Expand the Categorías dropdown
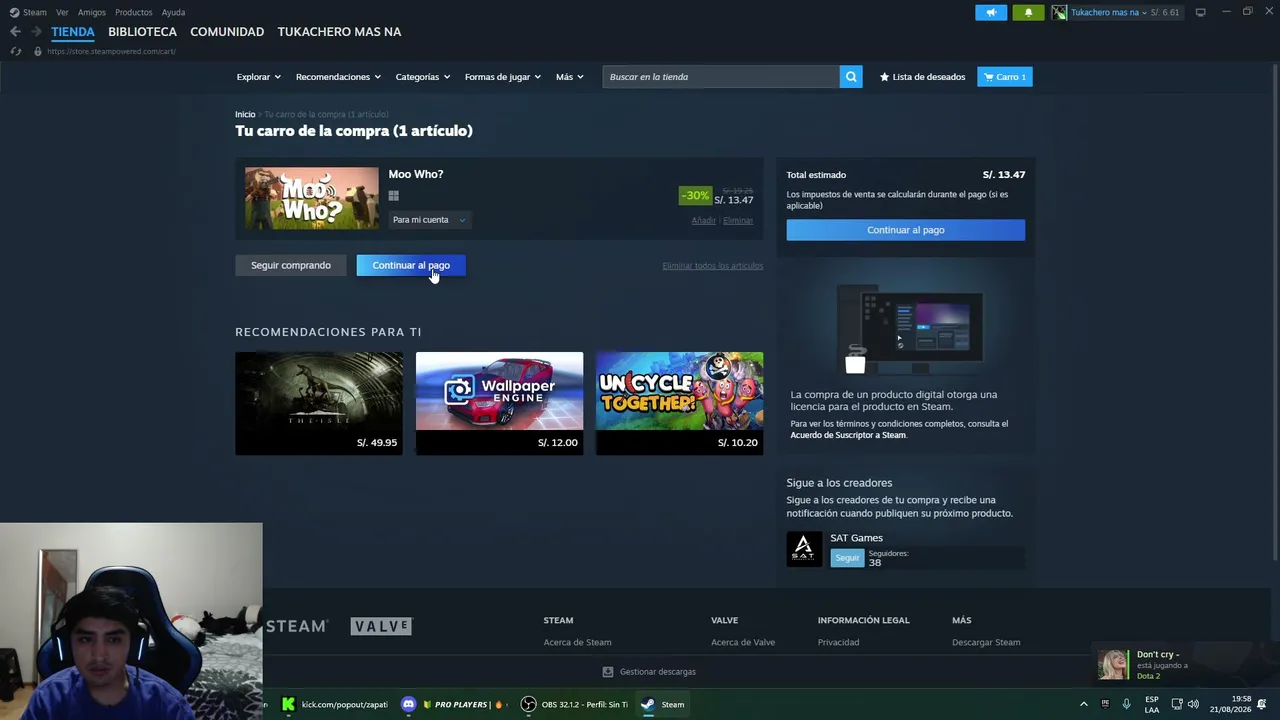The width and height of the screenshot is (1280, 720). click(422, 77)
